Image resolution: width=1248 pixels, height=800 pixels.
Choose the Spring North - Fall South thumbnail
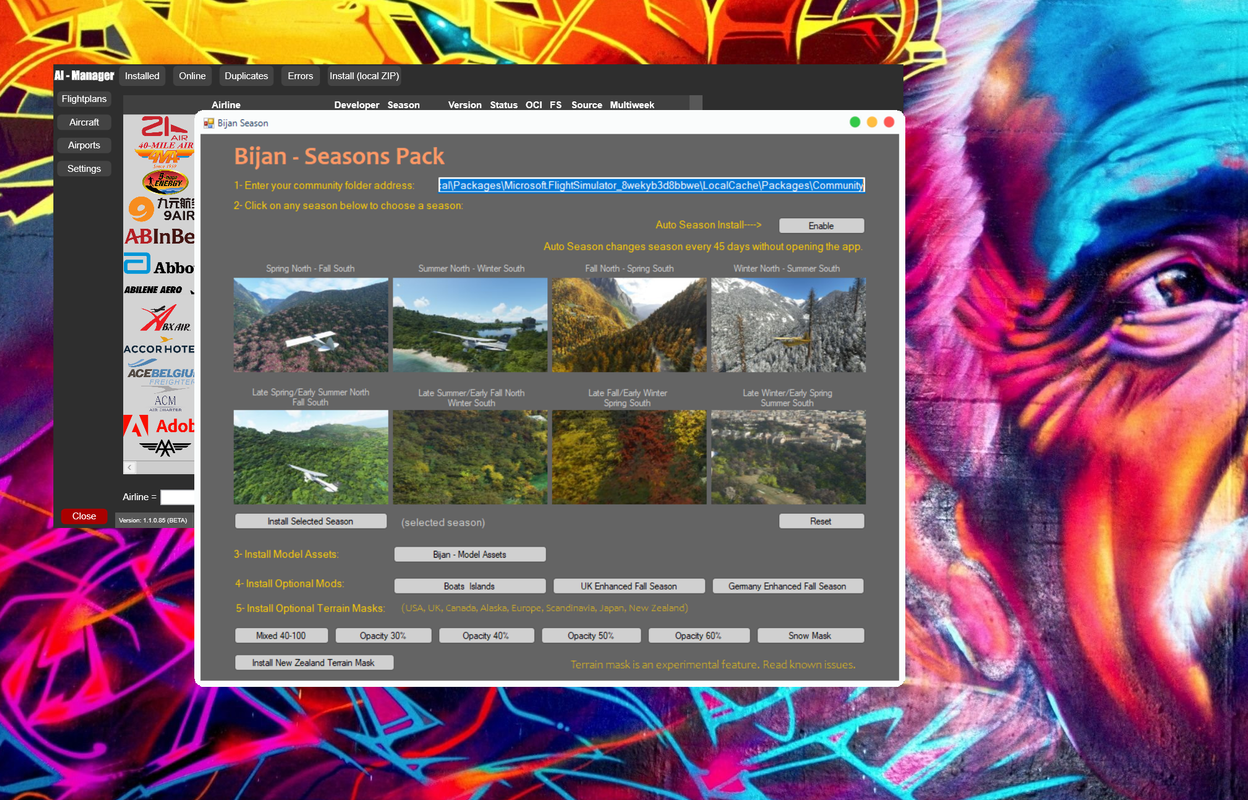click(311, 325)
